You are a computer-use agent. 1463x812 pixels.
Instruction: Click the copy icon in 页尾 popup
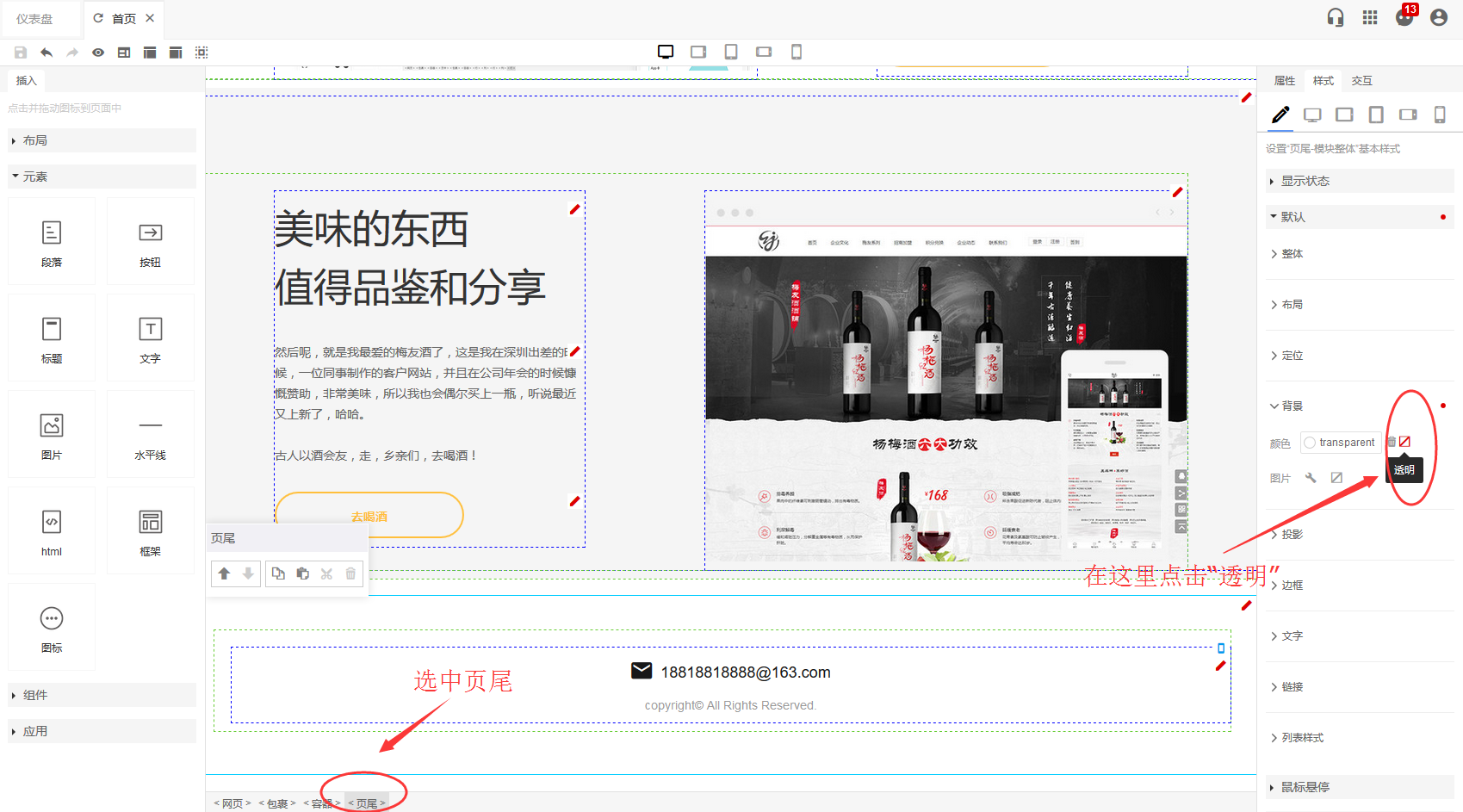278,573
